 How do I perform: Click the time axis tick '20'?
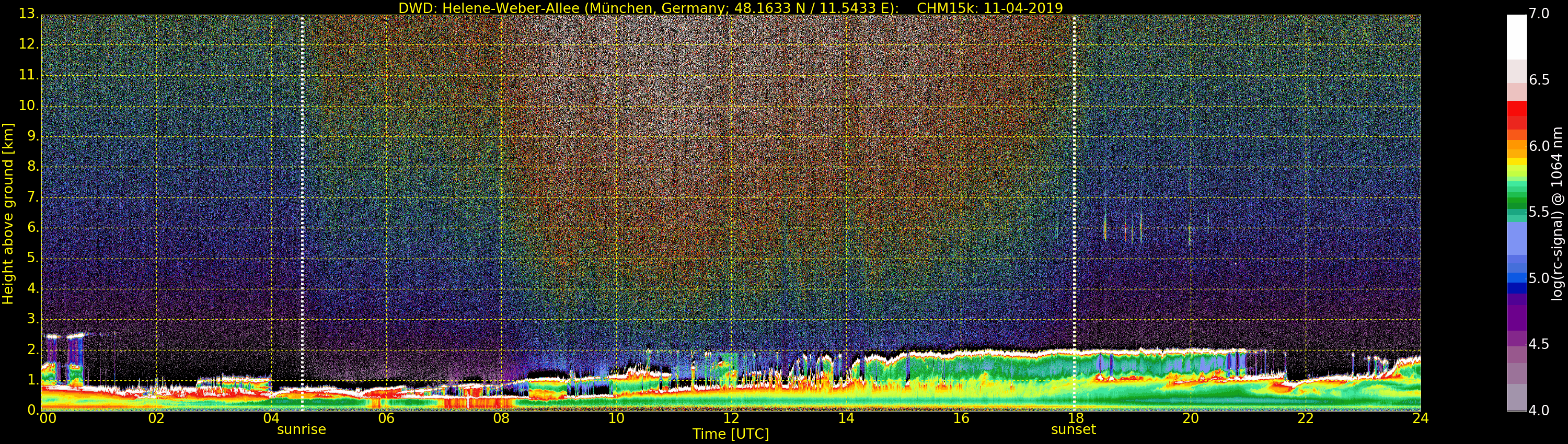pyautogui.click(x=1191, y=418)
